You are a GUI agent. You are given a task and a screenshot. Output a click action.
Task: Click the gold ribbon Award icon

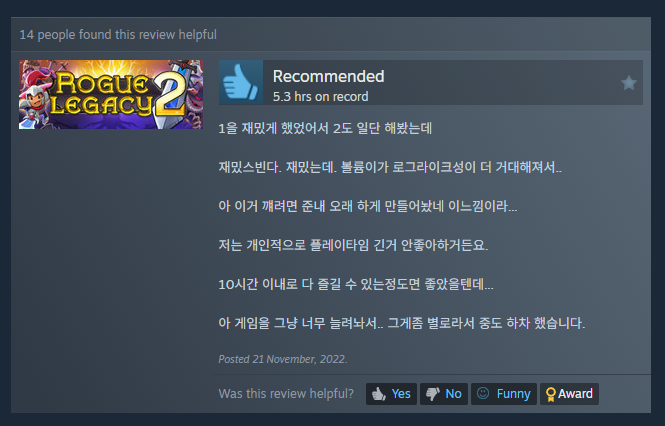click(x=550, y=394)
